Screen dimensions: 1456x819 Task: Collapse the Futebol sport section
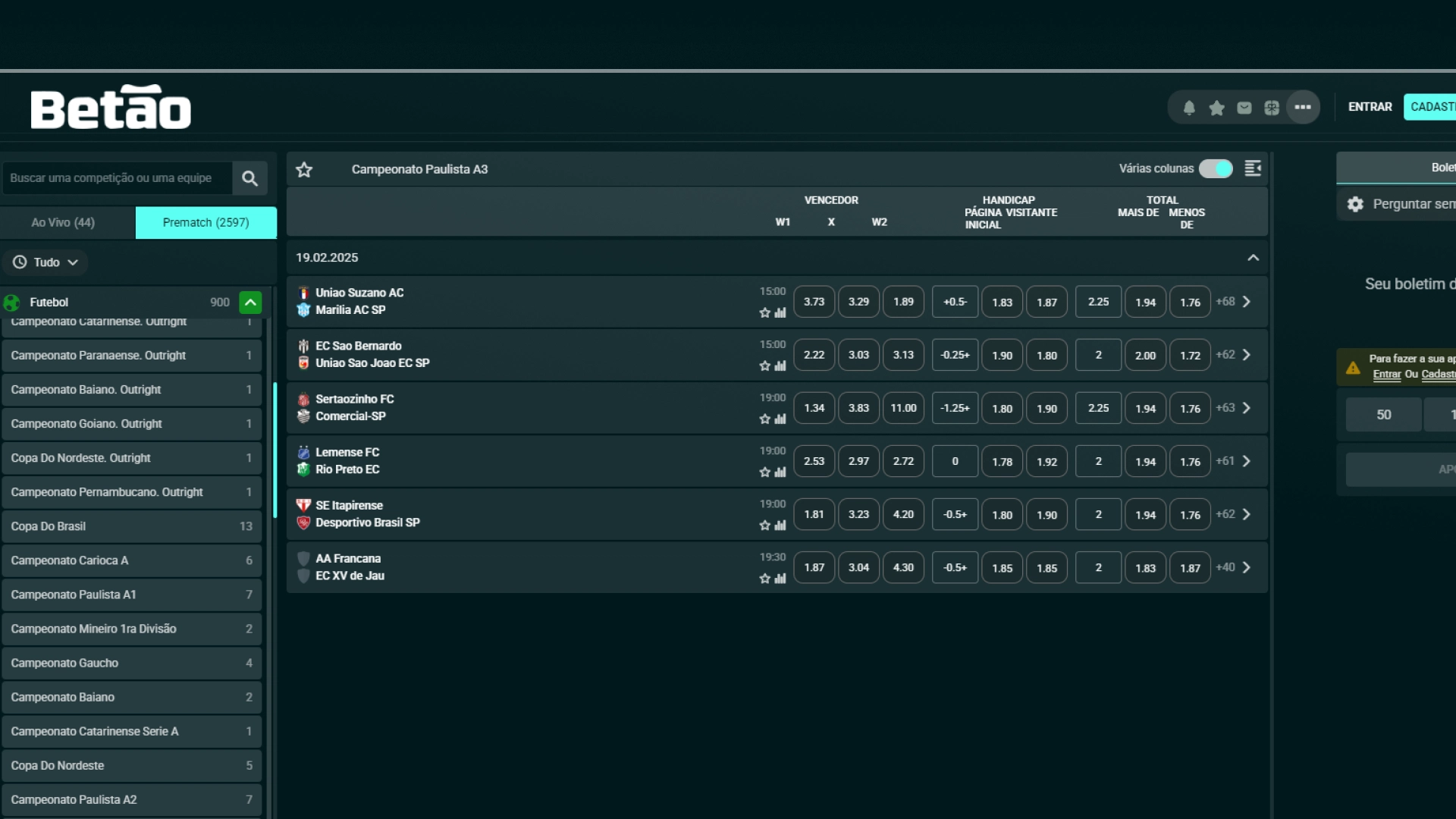(x=250, y=303)
